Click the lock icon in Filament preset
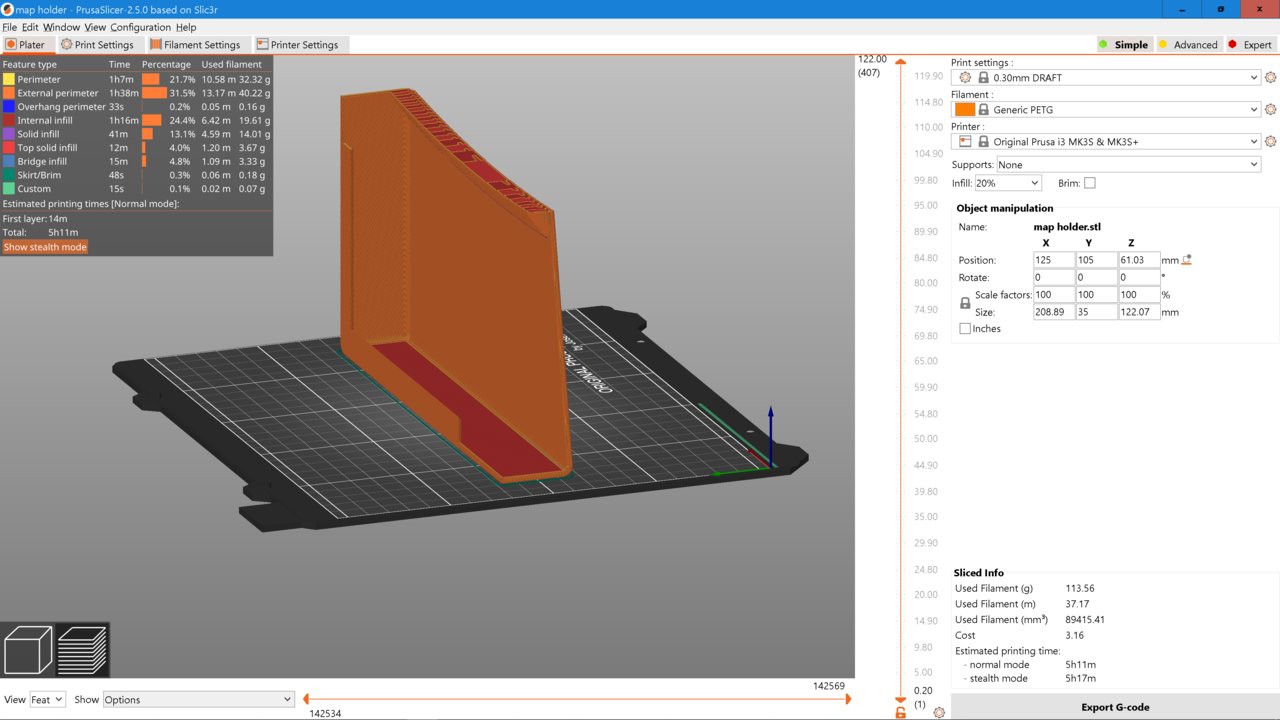This screenshot has height=720, width=1280. tap(983, 109)
